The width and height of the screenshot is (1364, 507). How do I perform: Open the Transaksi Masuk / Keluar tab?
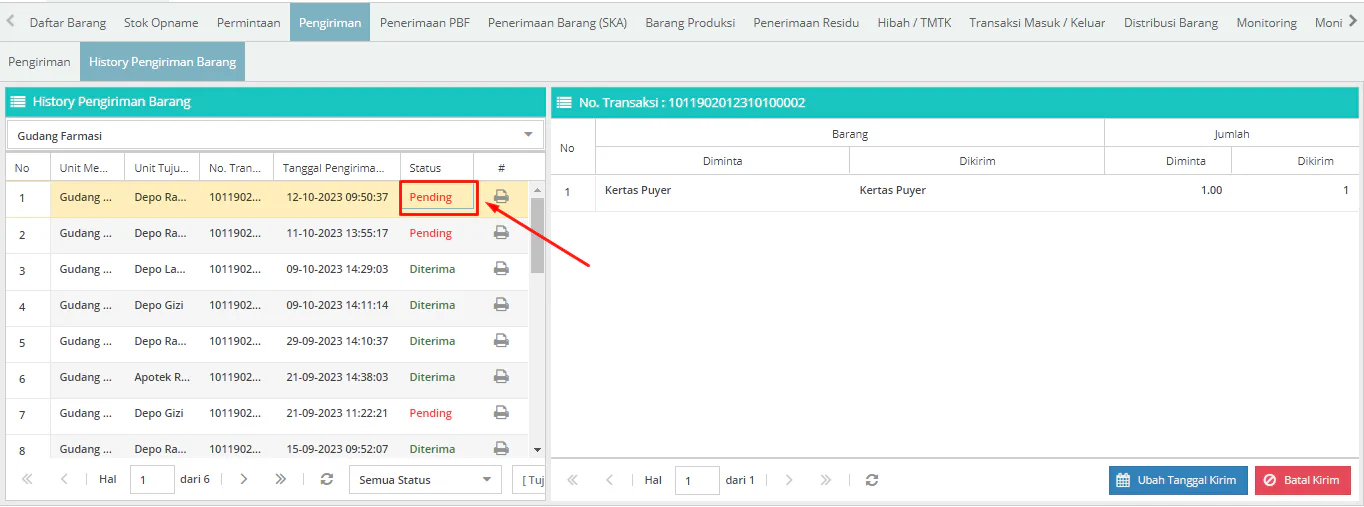pos(1037,22)
